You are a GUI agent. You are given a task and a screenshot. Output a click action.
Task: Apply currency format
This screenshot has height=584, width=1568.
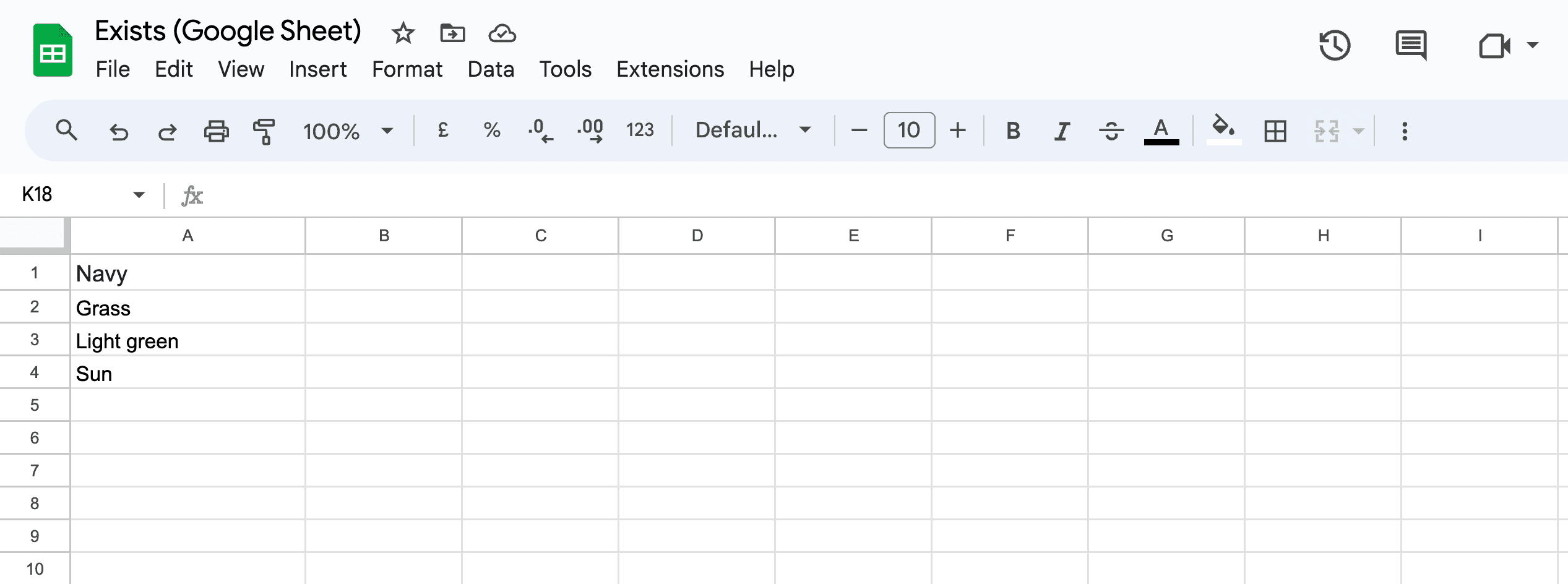coord(443,131)
